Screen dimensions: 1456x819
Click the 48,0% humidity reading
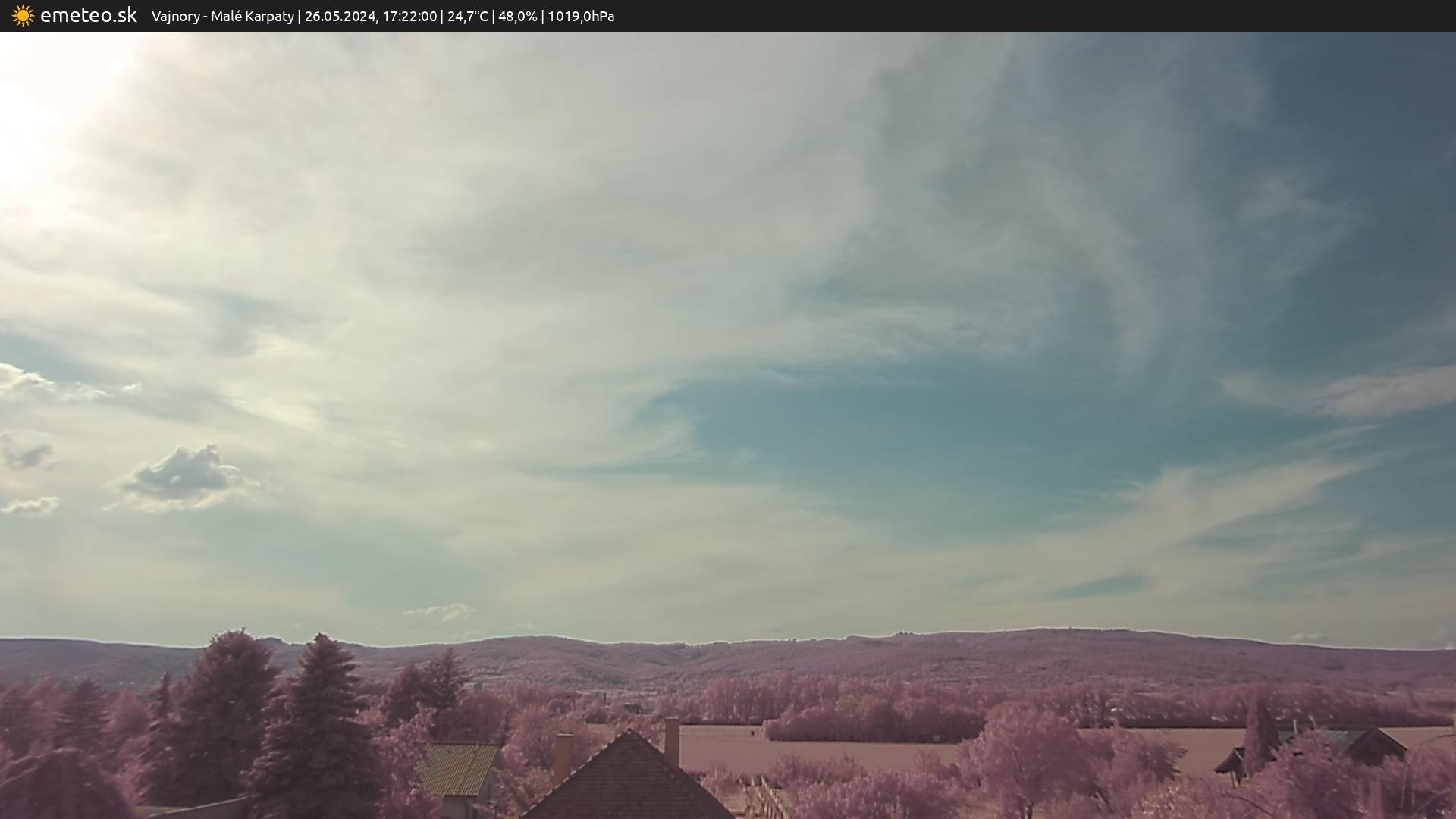click(x=517, y=16)
